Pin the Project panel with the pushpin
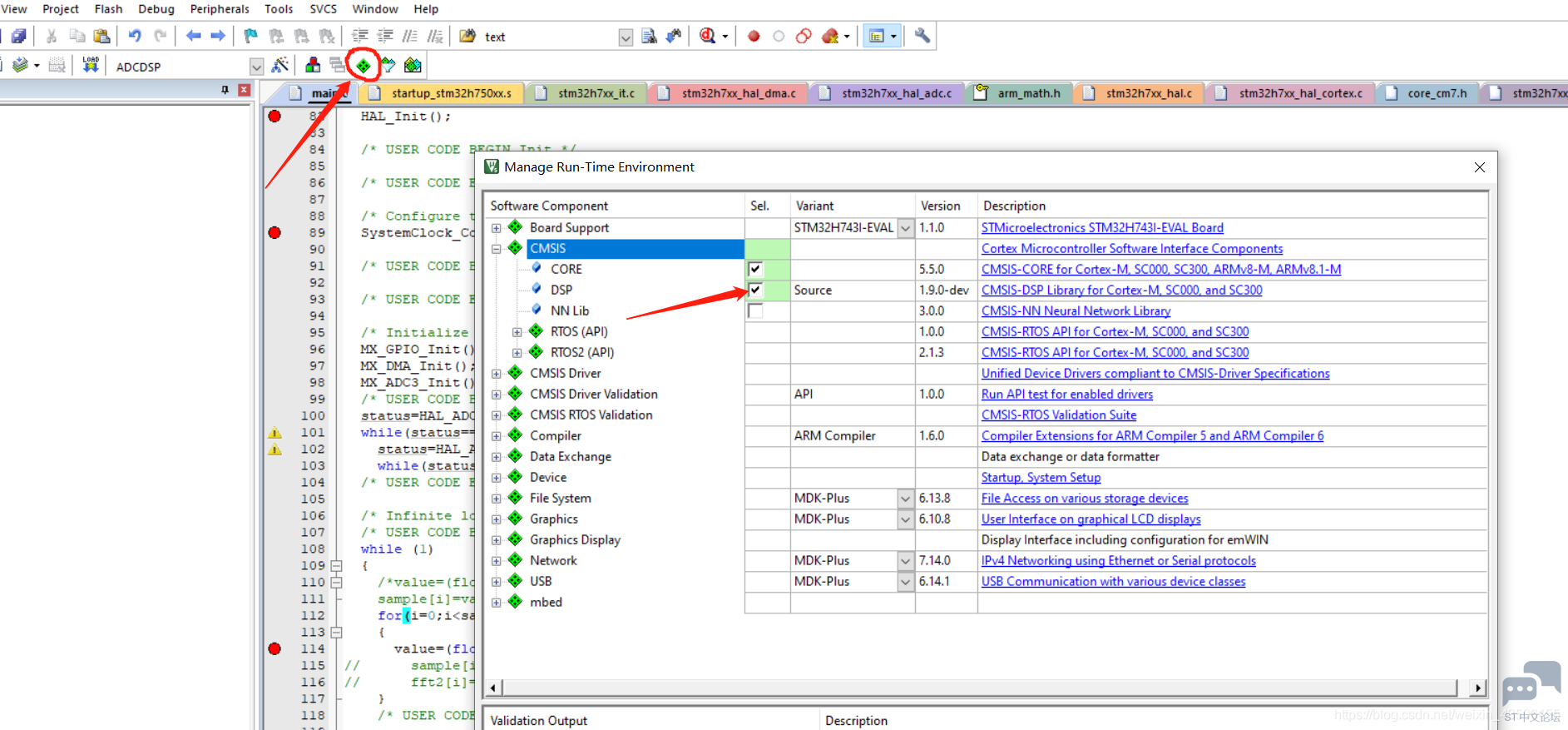The height and width of the screenshot is (730, 1568). [225, 90]
